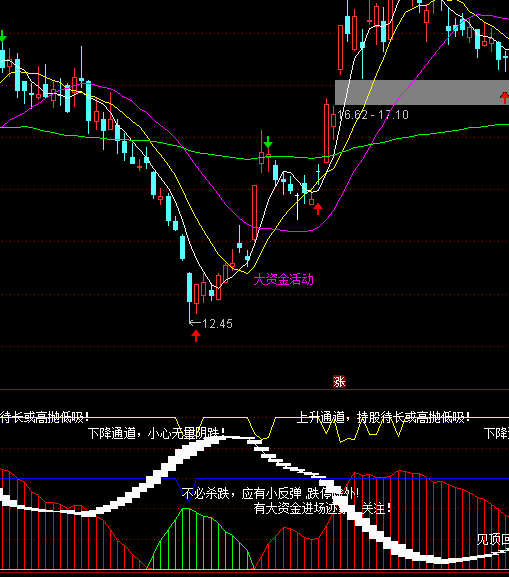Image resolution: width=509 pixels, height=577 pixels.
Task: Click the red buy arrow below the 12.45 low
Action: [x=196, y=336]
